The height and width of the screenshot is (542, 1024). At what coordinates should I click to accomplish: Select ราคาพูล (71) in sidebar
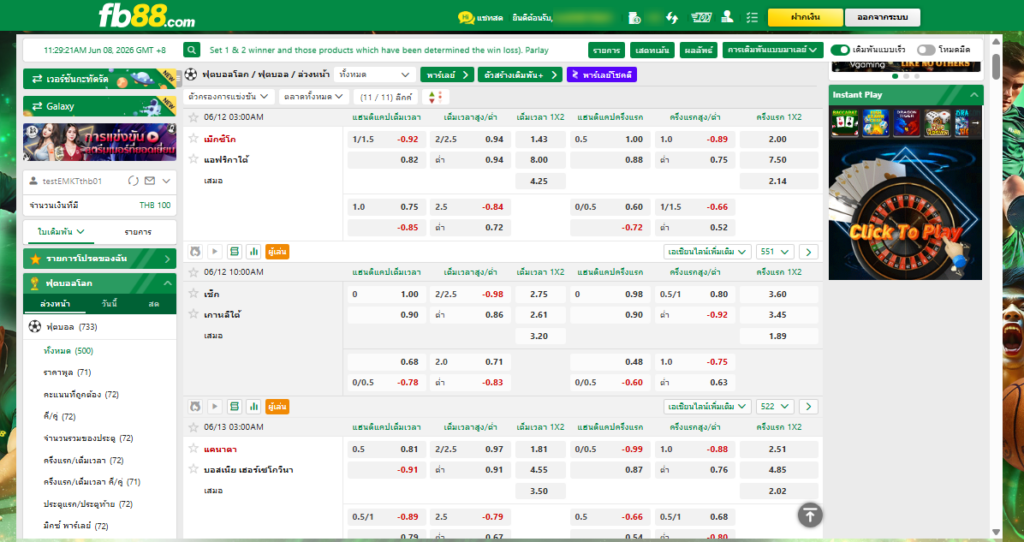click(67, 372)
